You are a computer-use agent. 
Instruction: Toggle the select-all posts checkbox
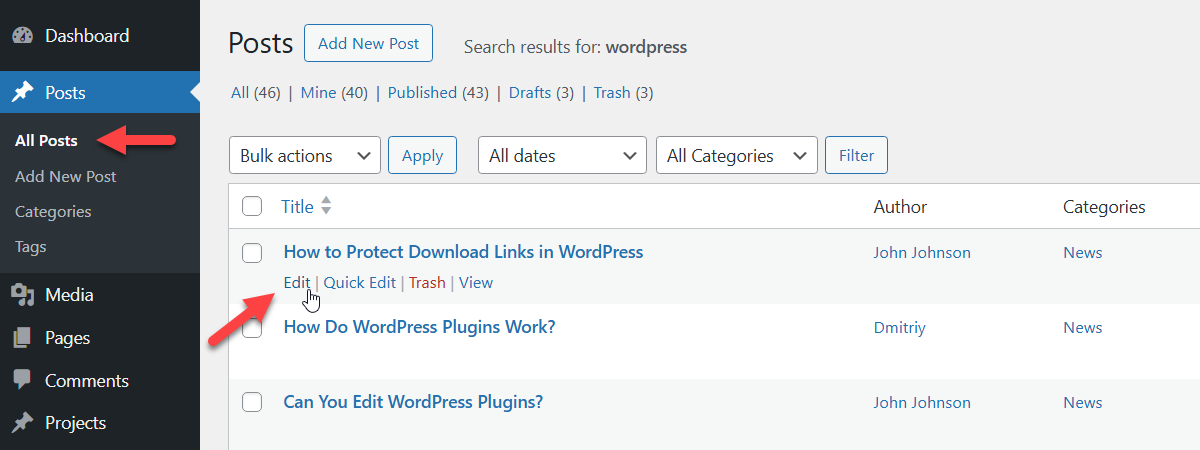click(x=252, y=207)
